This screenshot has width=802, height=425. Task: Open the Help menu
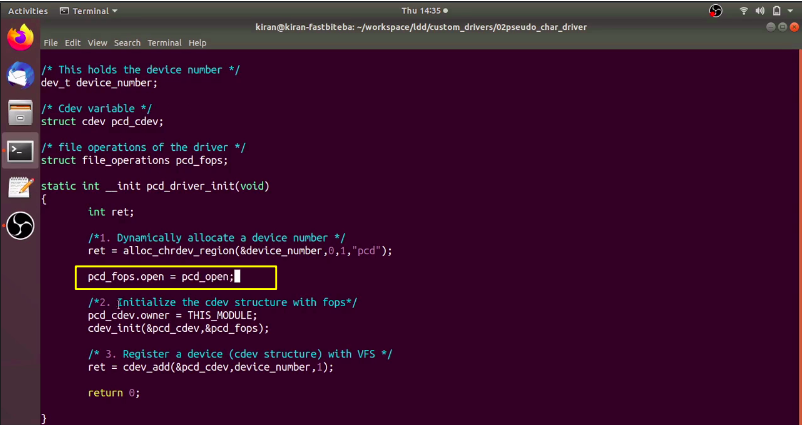197,43
